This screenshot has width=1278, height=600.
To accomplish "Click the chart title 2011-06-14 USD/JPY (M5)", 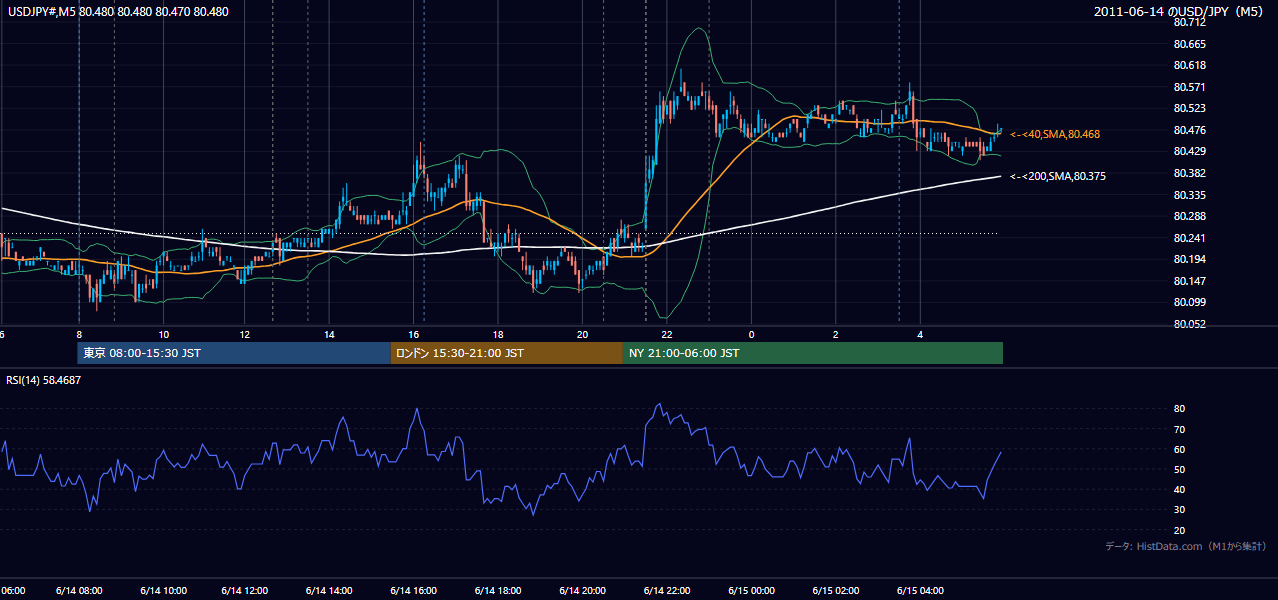I will tap(1180, 12).
